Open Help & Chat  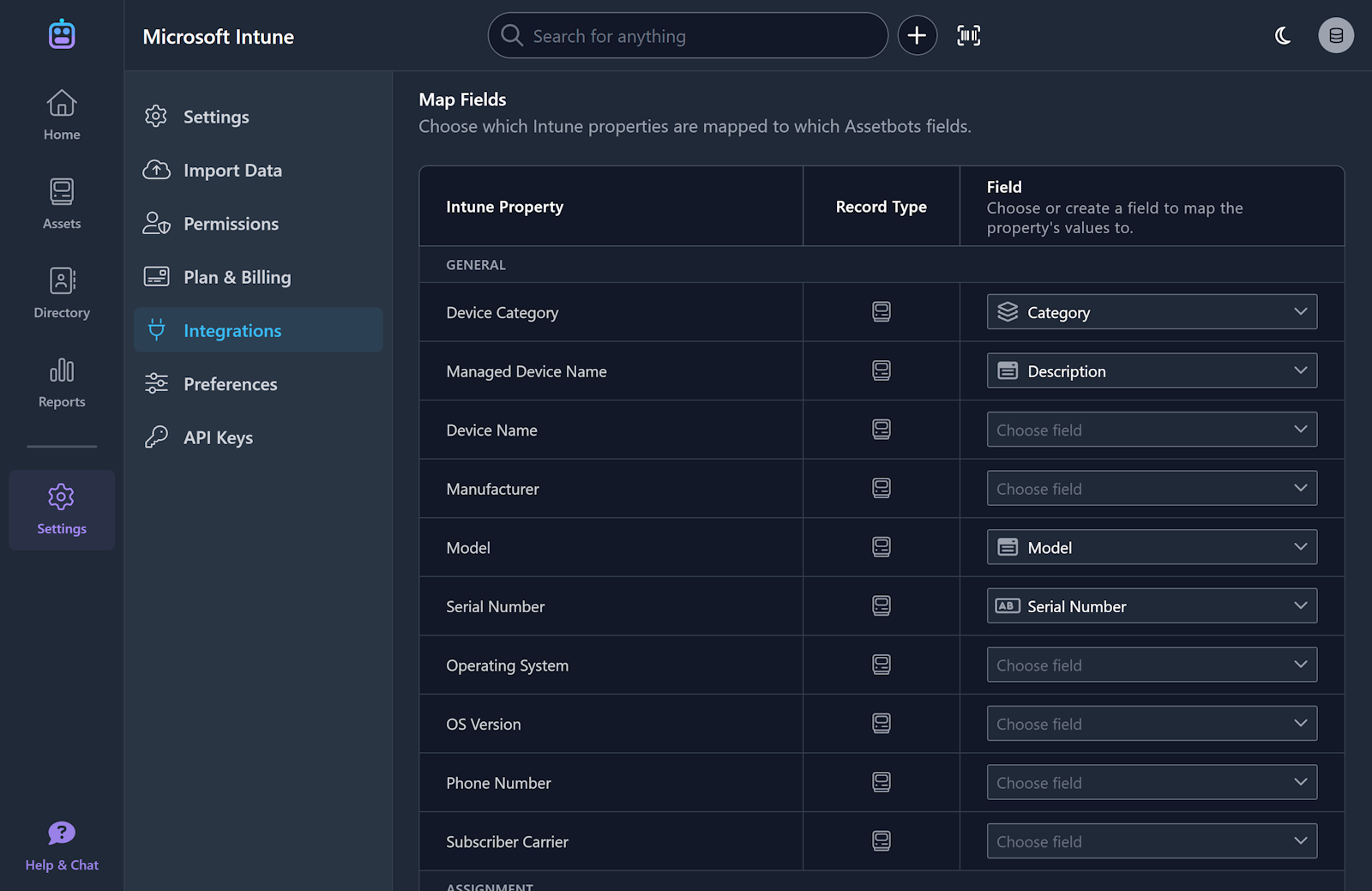[62, 846]
